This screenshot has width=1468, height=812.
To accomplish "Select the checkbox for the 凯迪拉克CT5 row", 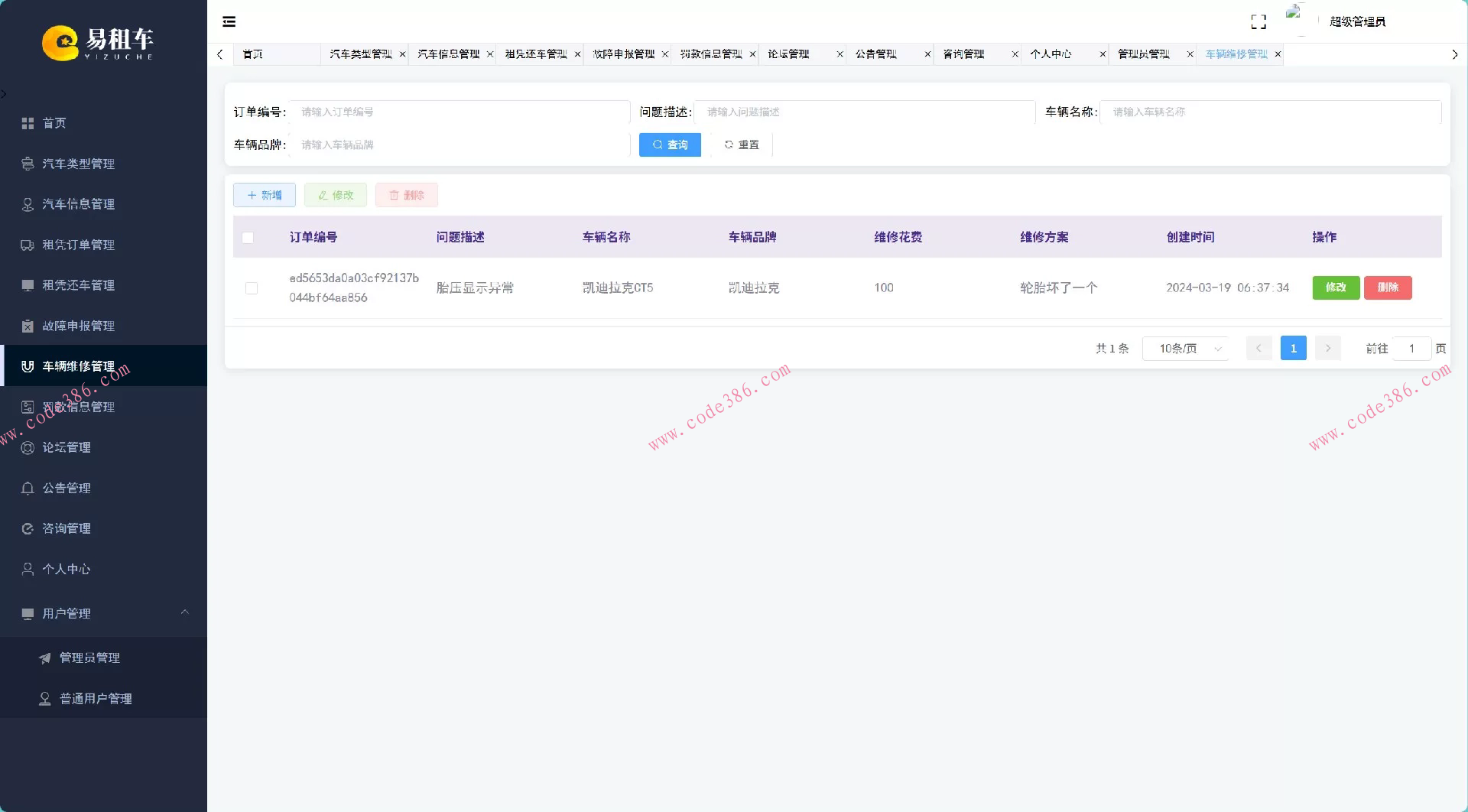I will coord(252,288).
